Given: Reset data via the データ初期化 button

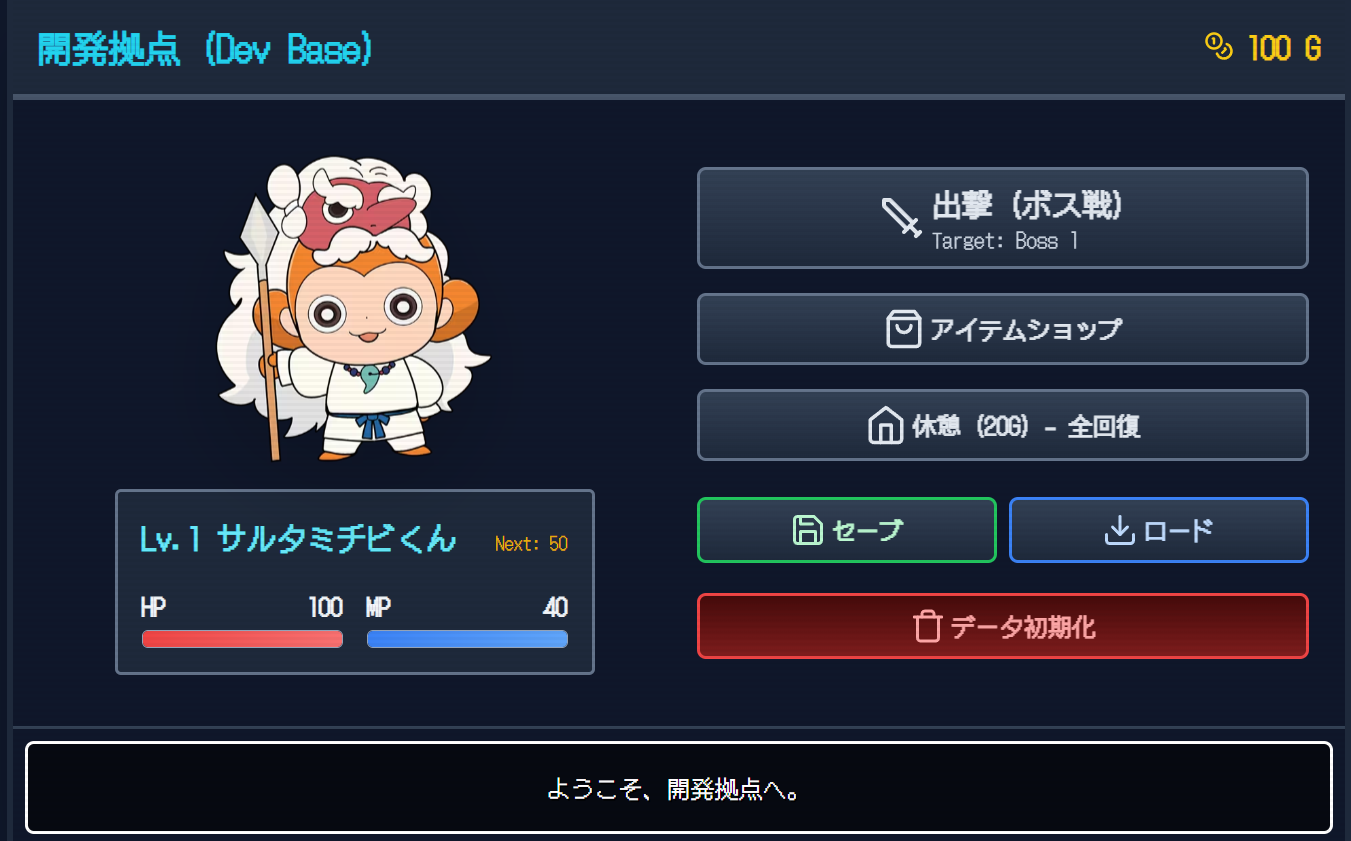Looking at the screenshot, I should point(1003,626).
